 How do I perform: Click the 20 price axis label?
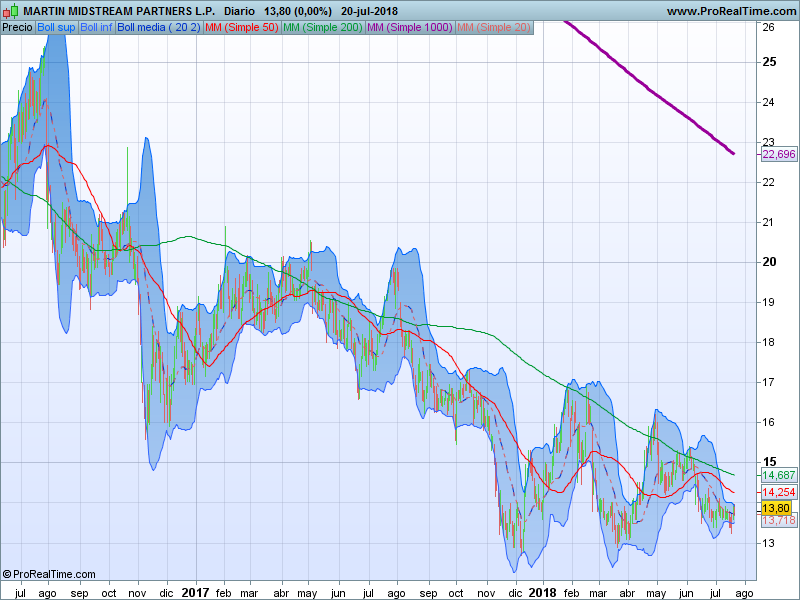[x=769, y=262]
